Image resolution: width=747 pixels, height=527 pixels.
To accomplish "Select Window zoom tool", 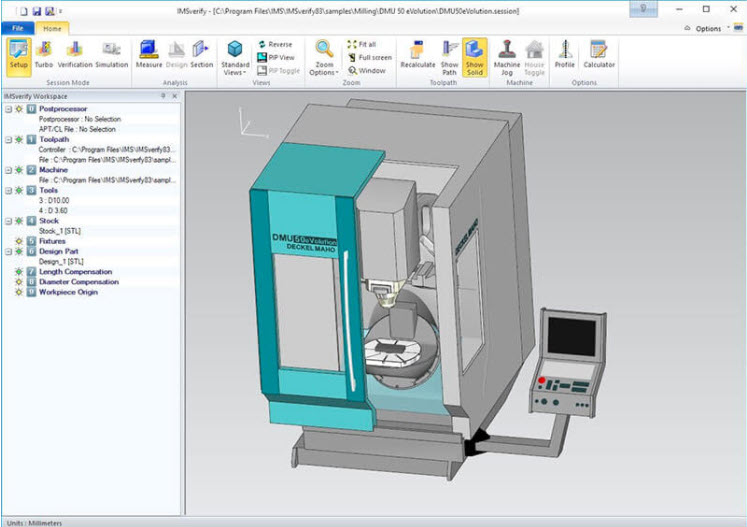I will [367, 71].
